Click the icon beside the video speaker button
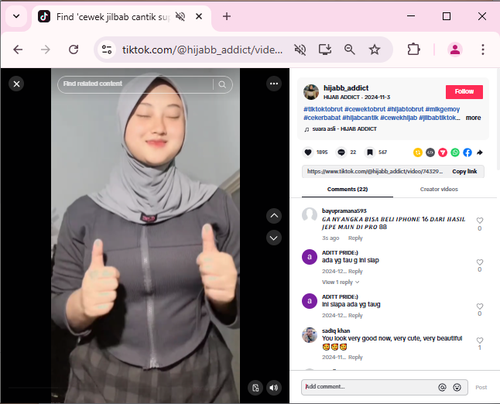 pyautogui.click(x=256, y=387)
